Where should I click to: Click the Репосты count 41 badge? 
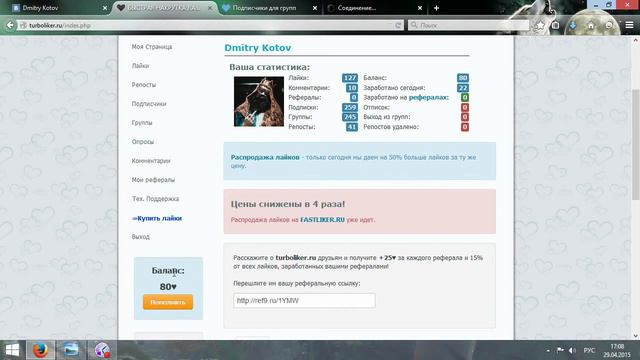[x=351, y=127]
